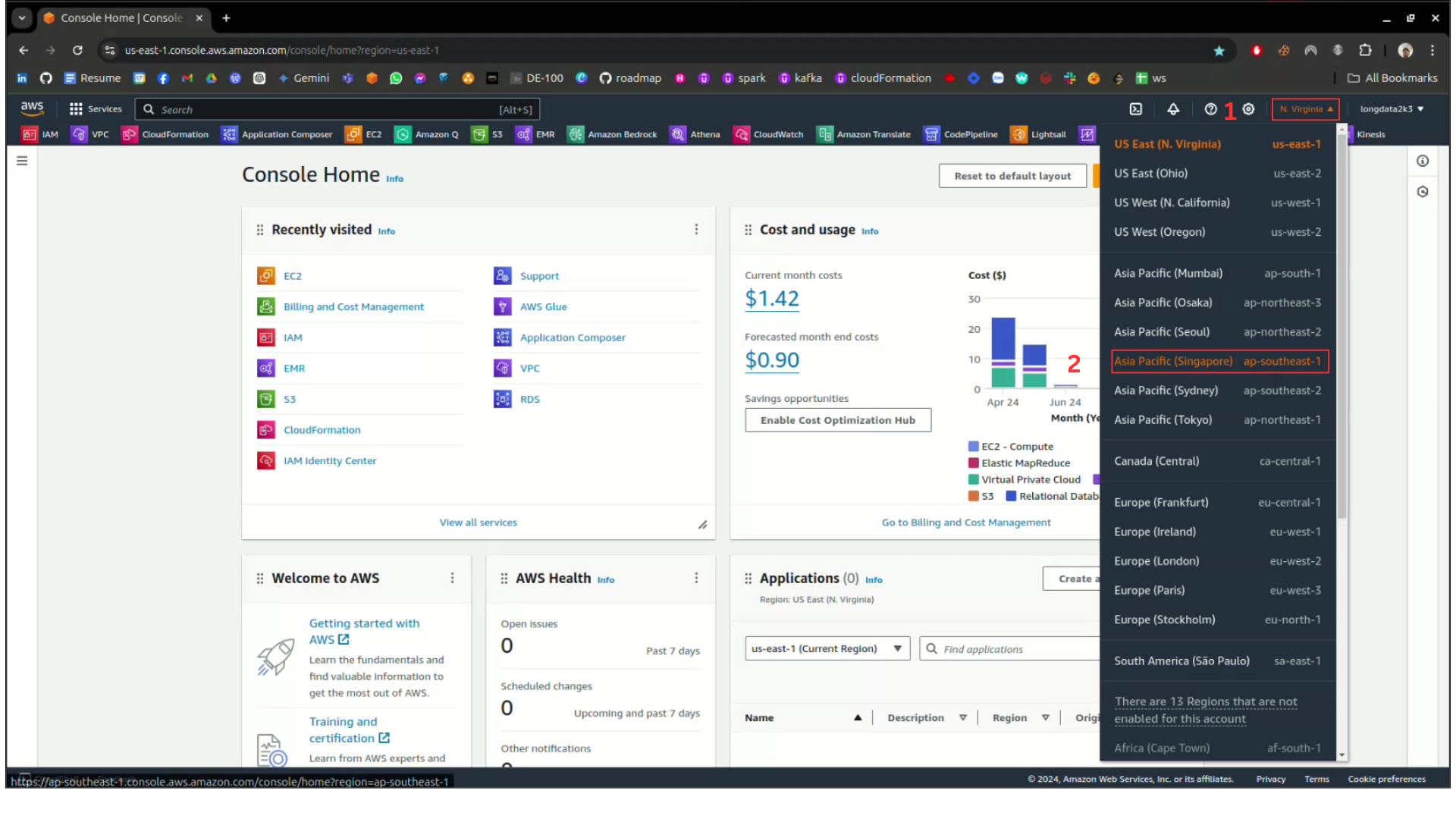Click the notifications bell icon
Screen dimensions: 1456x819
pyautogui.click(x=1172, y=109)
